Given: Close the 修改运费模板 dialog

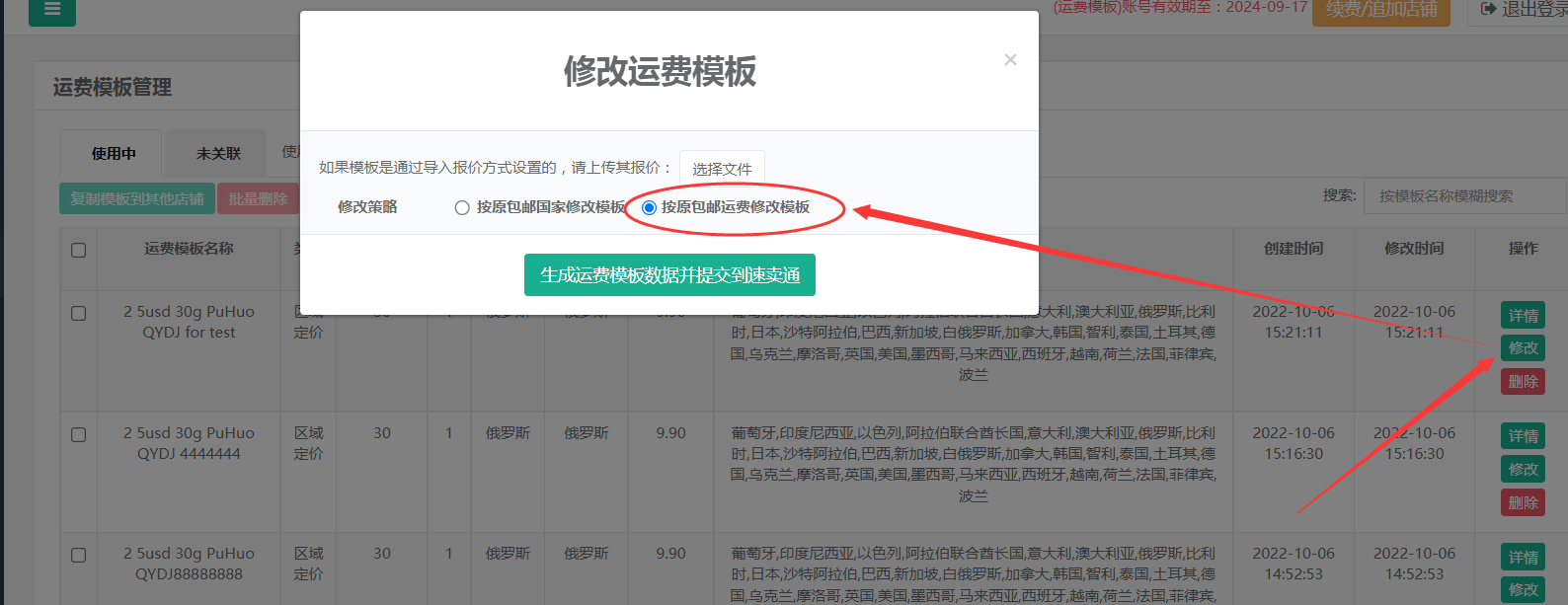Looking at the screenshot, I should 1010,60.
